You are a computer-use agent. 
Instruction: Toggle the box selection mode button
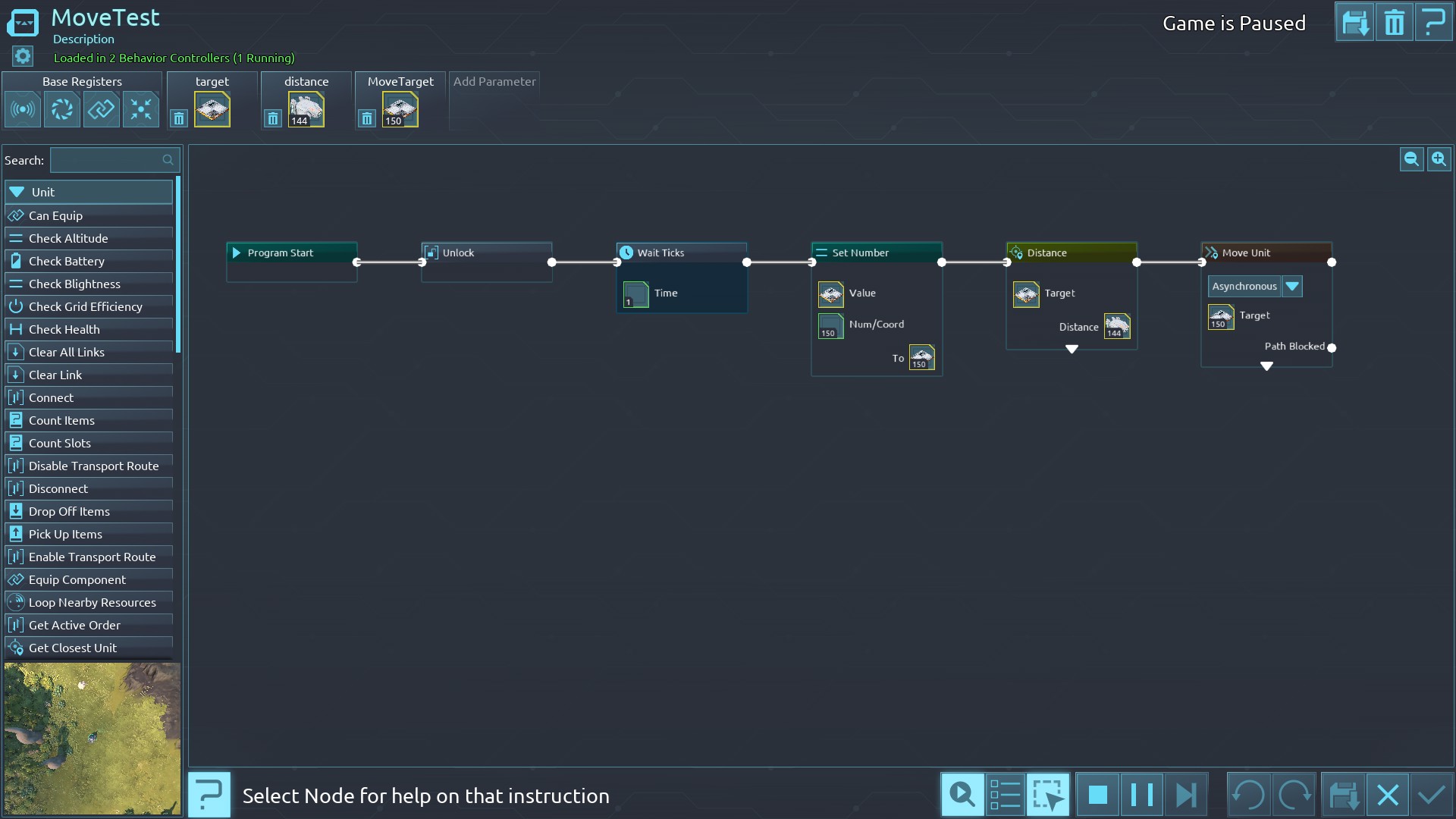[x=1048, y=795]
